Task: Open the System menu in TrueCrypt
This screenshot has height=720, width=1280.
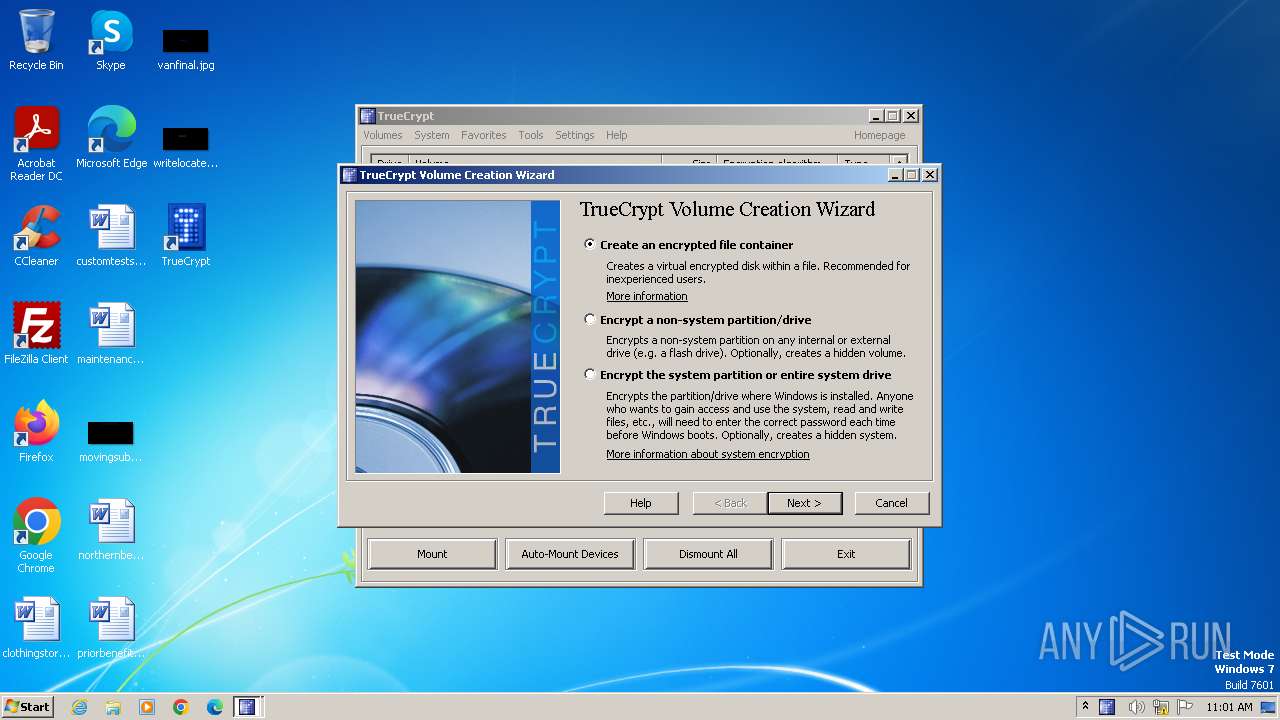Action: tap(432, 135)
